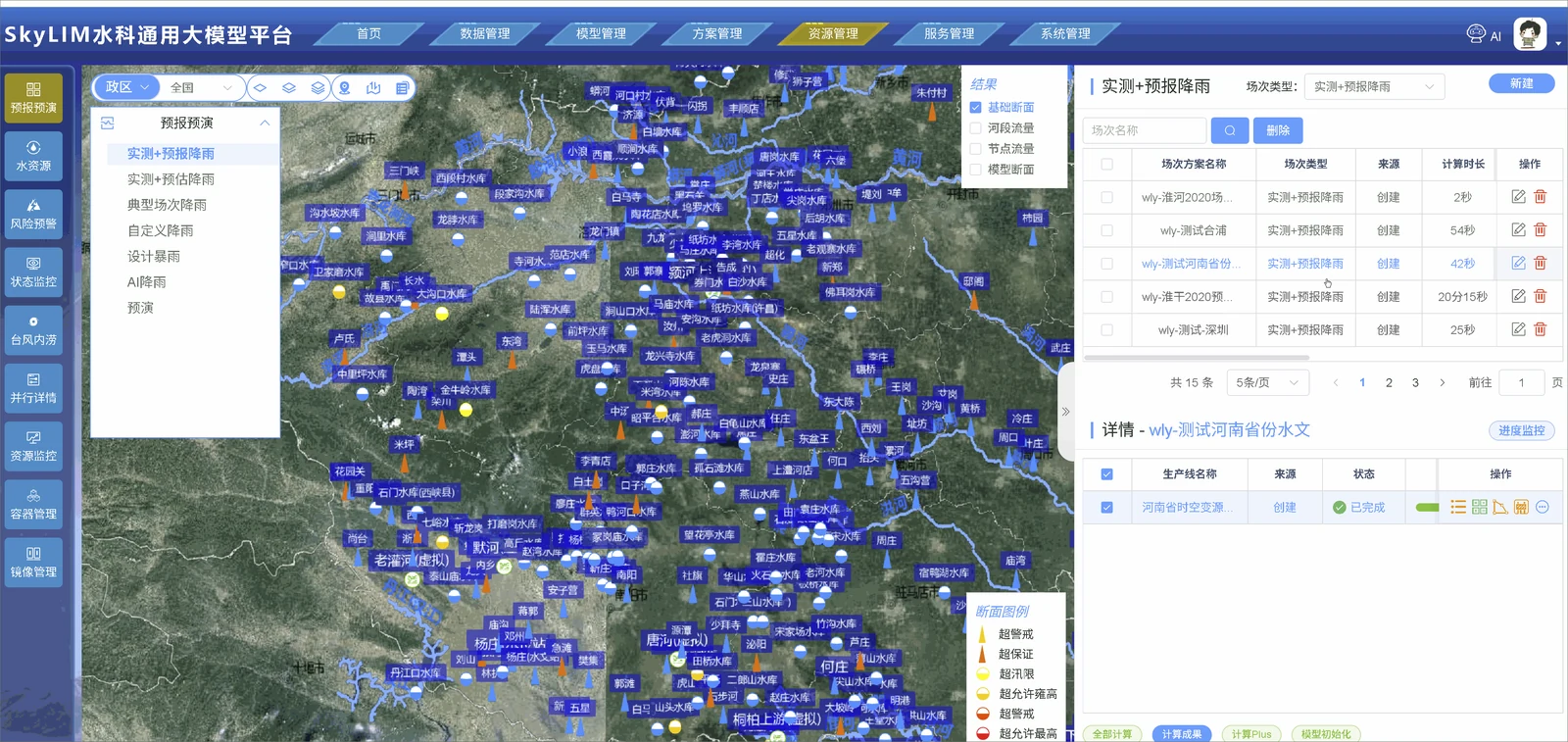The height and width of the screenshot is (742, 1568).
Task: Go to the 模型管理 tab
Action: click(x=601, y=33)
